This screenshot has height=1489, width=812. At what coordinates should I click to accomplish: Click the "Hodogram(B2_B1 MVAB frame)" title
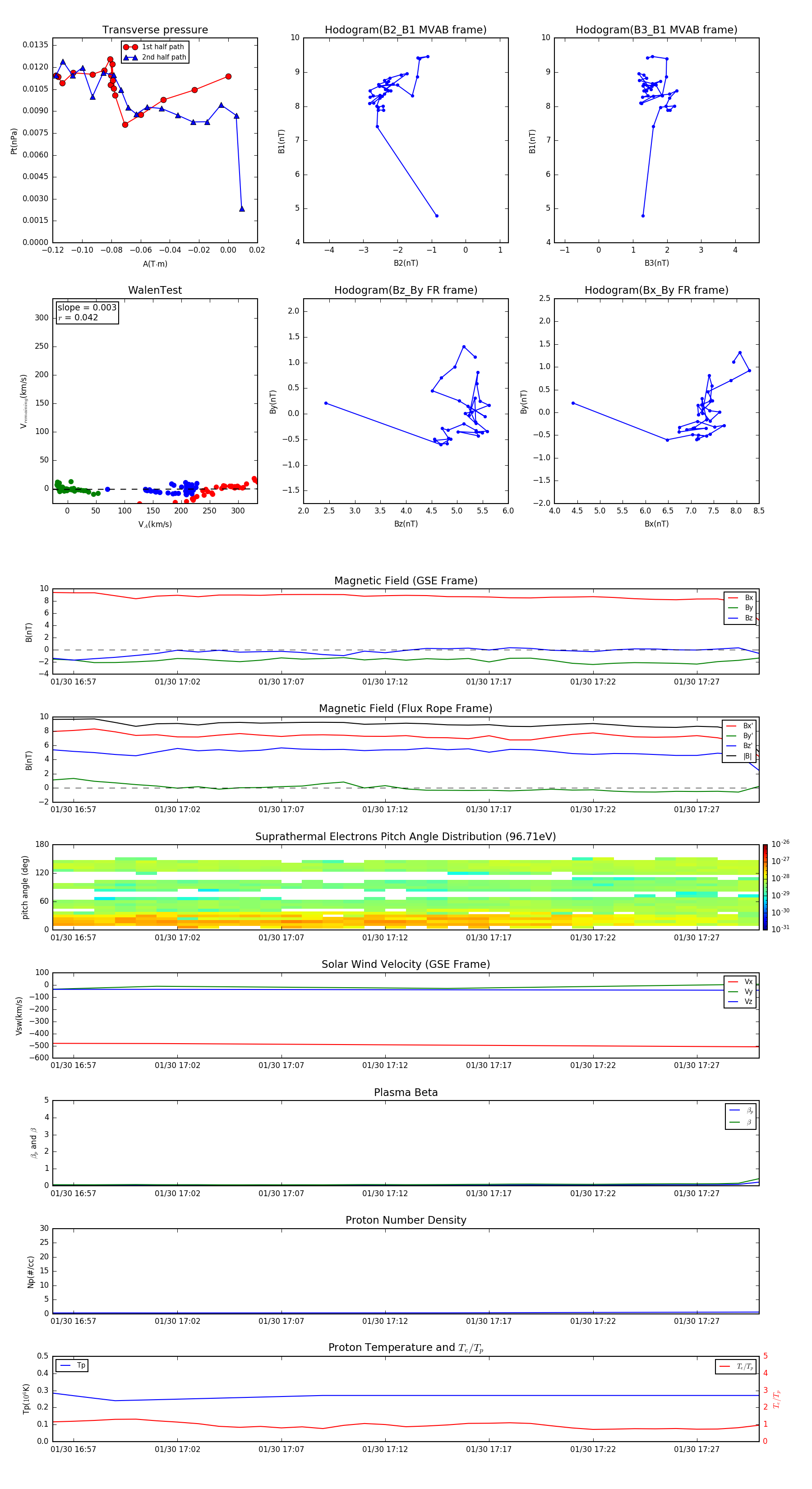click(405, 29)
